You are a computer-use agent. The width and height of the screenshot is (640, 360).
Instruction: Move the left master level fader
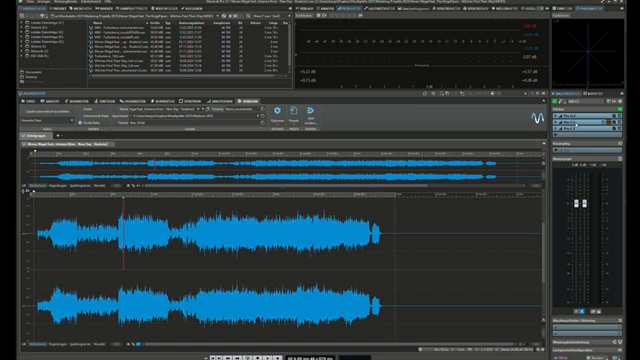576,203
